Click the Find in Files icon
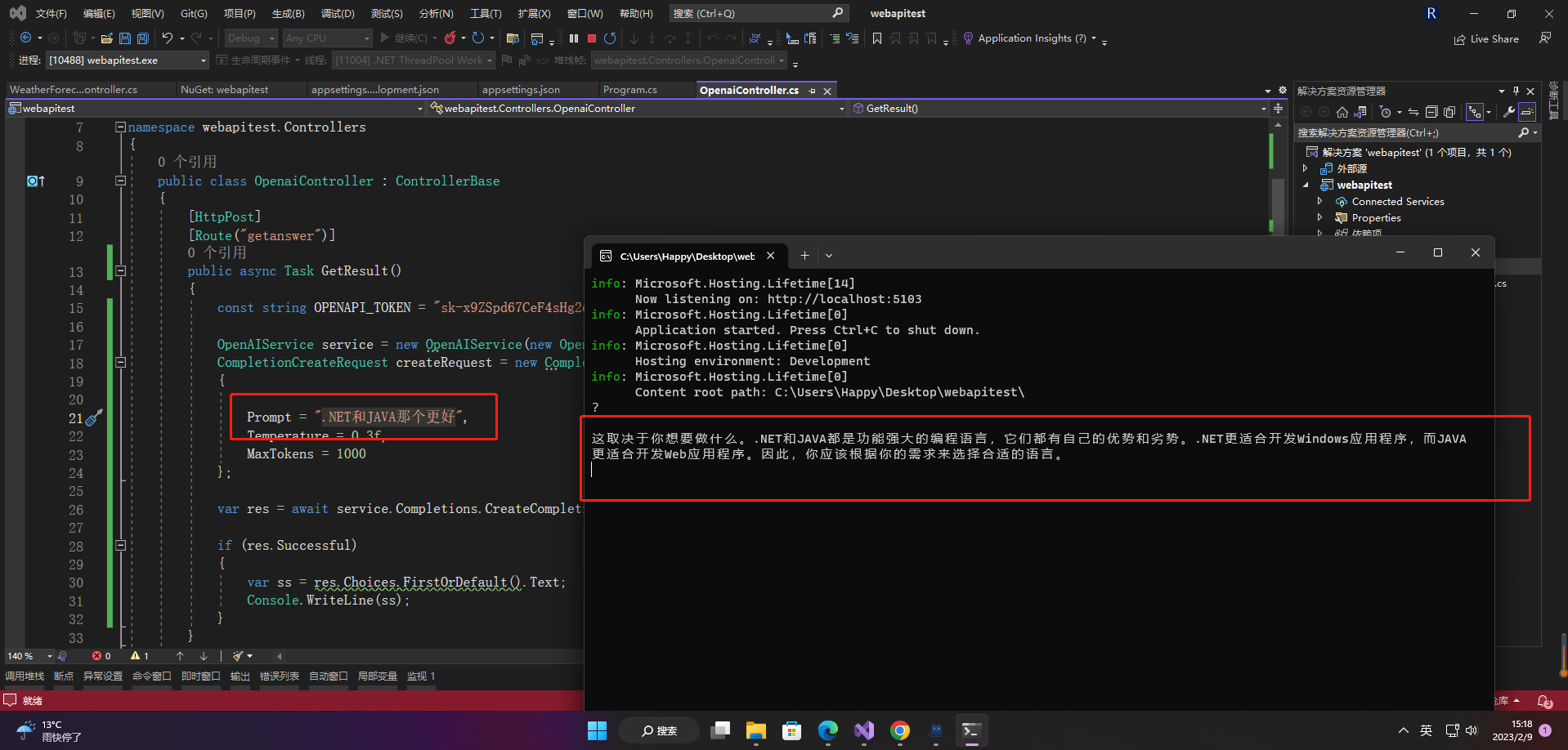This screenshot has width=1568, height=750. (513, 38)
